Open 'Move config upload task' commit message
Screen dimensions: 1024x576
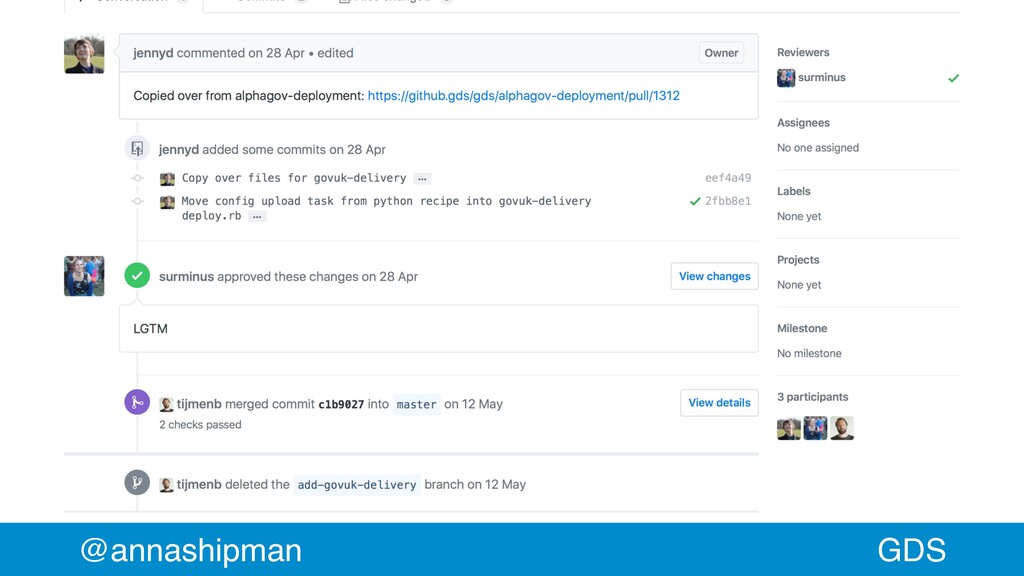[386, 208]
